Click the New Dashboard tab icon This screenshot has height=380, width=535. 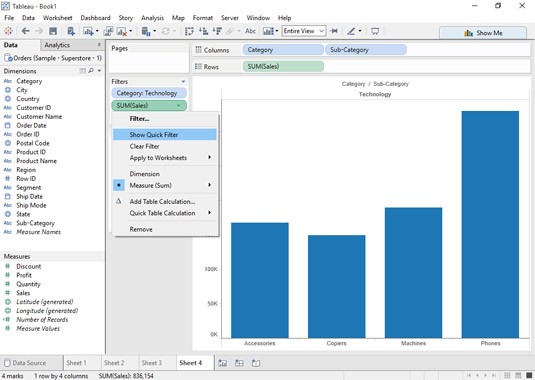click(x=239, y=363)
